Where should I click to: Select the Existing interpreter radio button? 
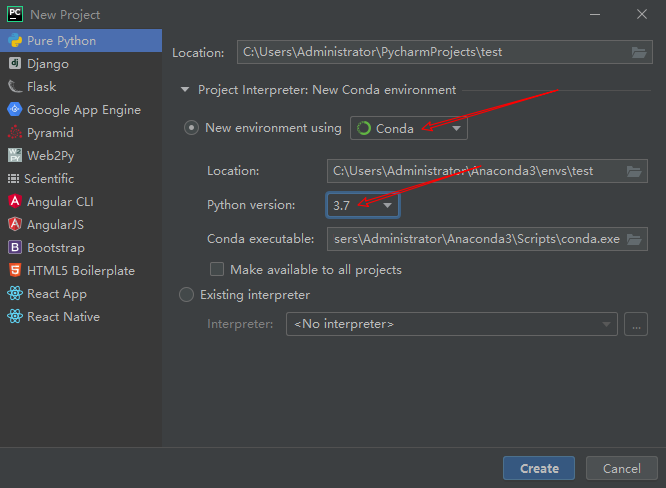186,295
